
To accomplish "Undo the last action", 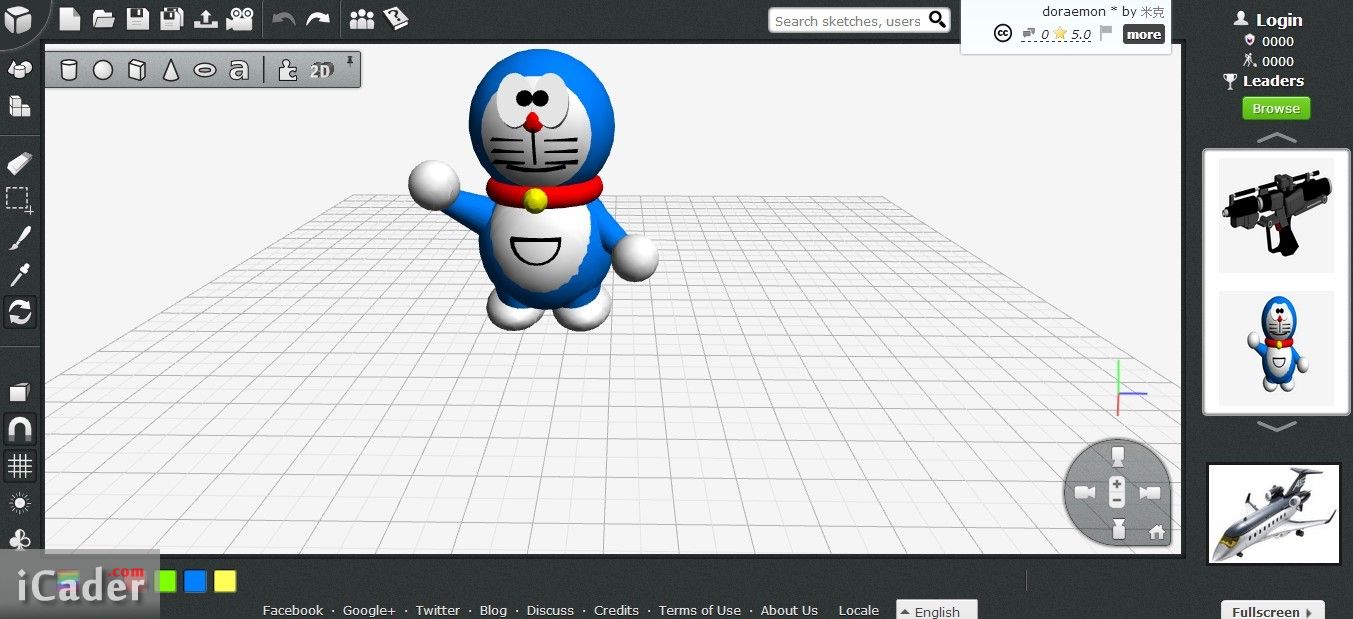I will (284, 19).
